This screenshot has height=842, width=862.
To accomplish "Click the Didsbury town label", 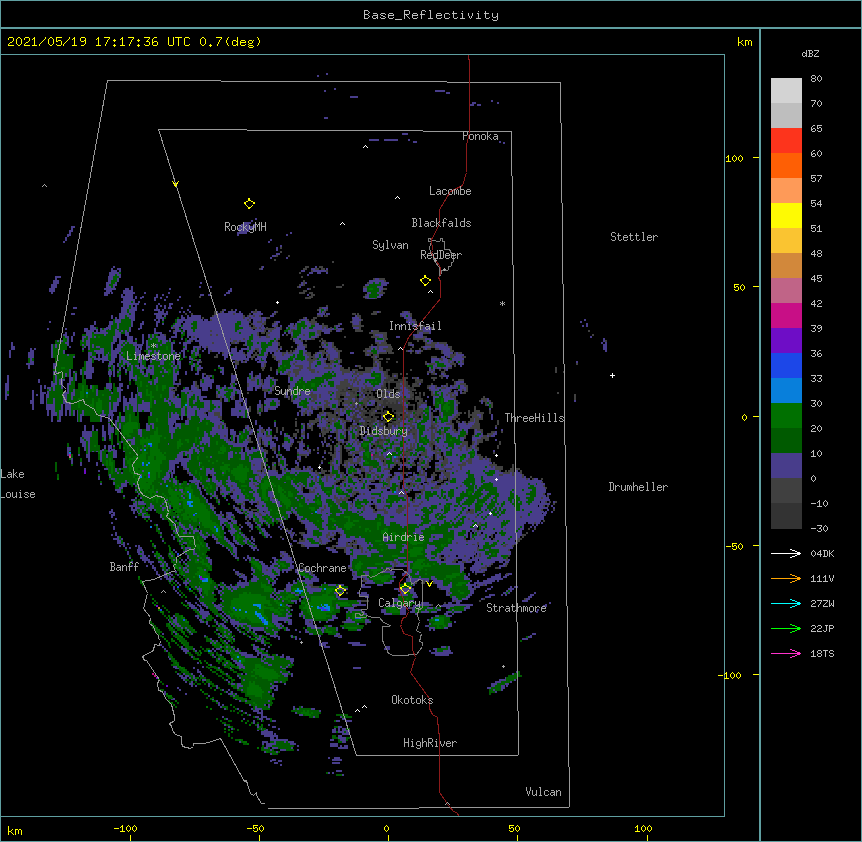I will click(x=384, y=431).
